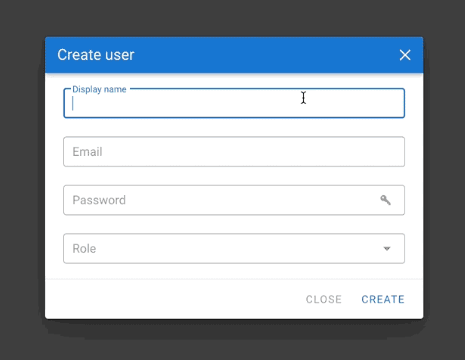Focus the Display name field
Viewport: 465px width, 360px height.
tap(234, 103)
